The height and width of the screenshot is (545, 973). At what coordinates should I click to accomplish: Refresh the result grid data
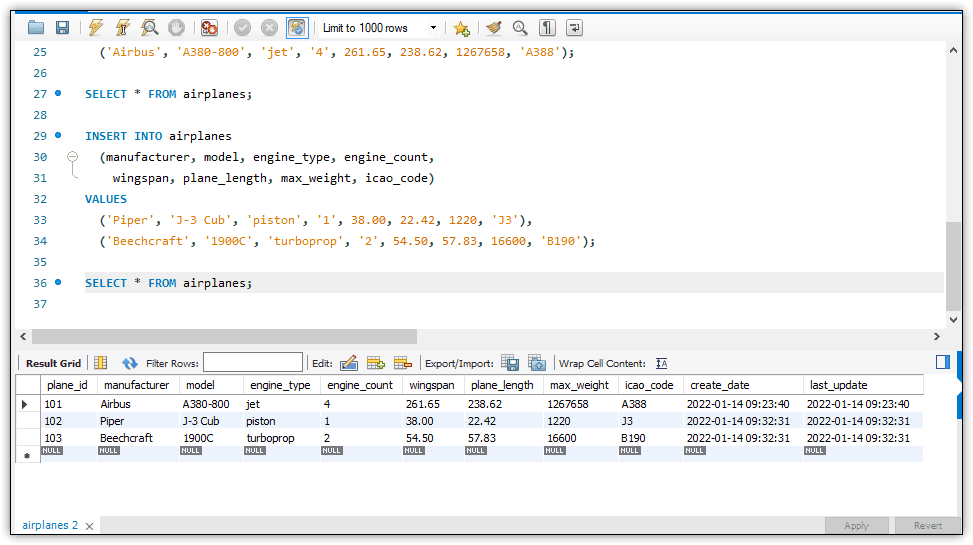130,363
